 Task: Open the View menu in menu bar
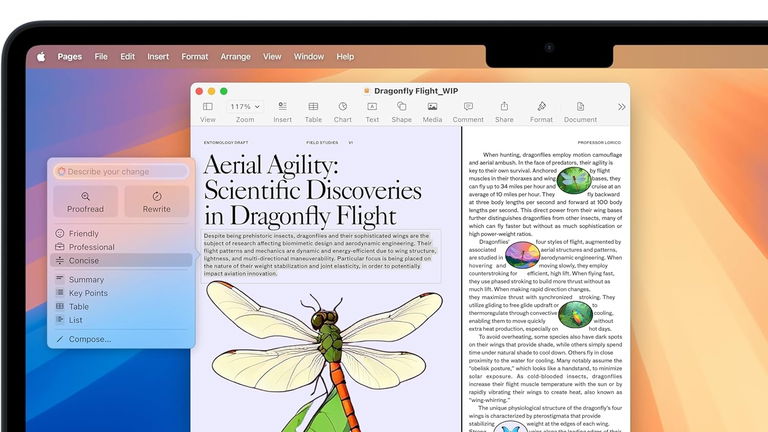tap(272, 57)
